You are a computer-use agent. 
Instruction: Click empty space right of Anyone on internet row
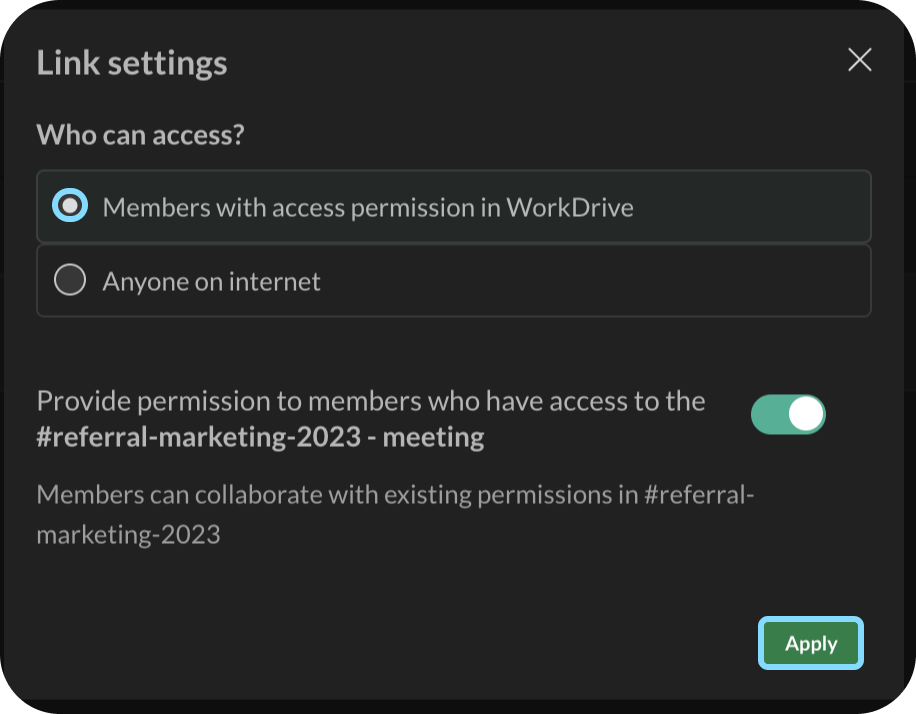pos(600,281)
